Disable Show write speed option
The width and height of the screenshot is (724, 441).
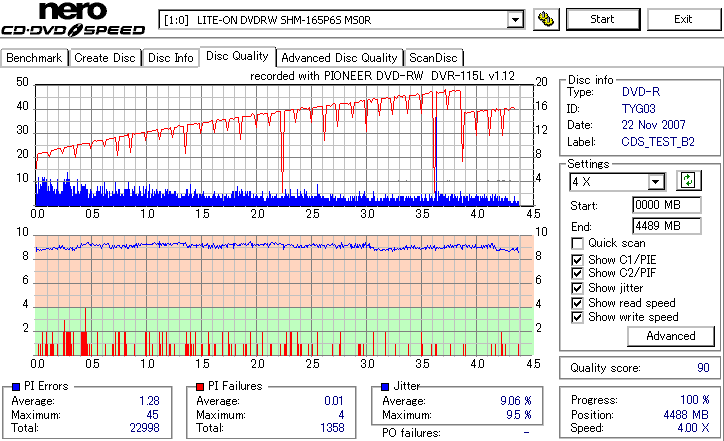(x=577, y=317)
